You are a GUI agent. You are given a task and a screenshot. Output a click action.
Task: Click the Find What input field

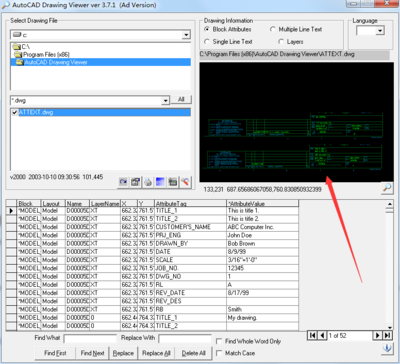(x=90, y=338)
